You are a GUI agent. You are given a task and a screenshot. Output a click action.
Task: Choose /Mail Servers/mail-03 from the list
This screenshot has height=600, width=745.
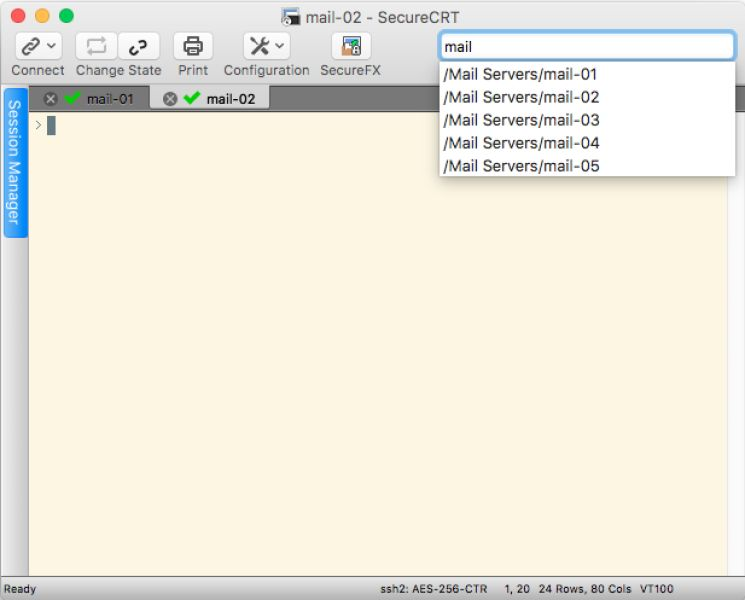(587, 120)
